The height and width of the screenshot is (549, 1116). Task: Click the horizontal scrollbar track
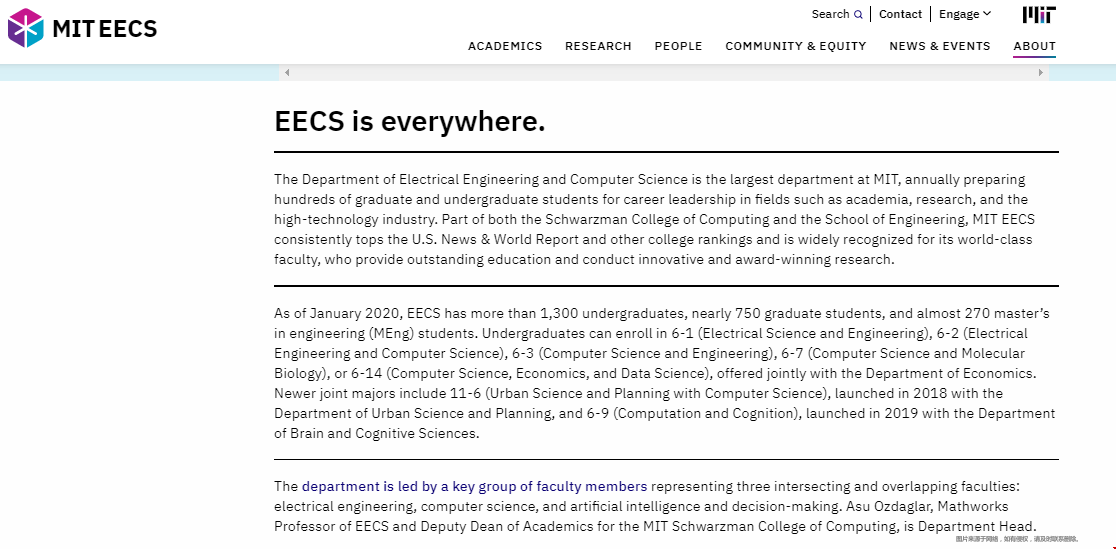(664, 73)
